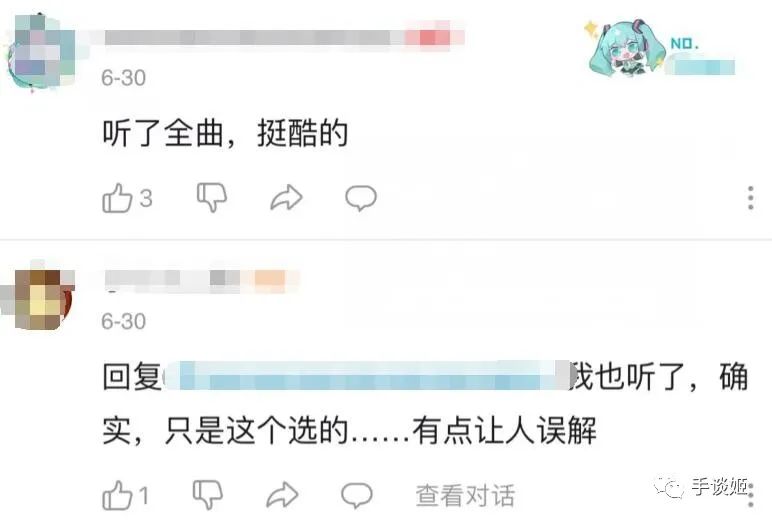This screenshot has width=772, height=520.
Task: Dislike the "听了全曲，挺酷的" comment
Action: 212,197
